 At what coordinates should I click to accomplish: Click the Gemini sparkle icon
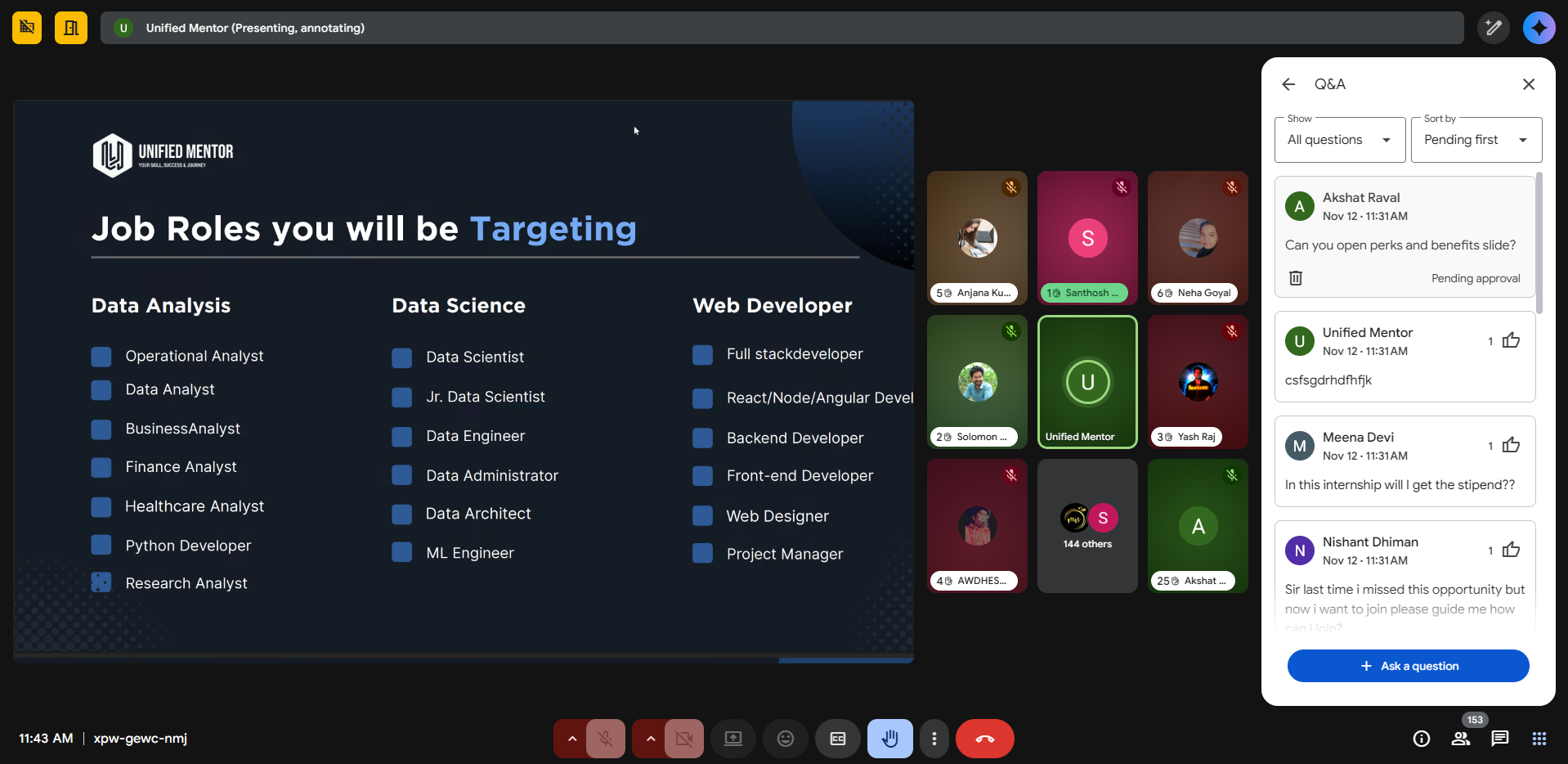(x=1539, y=28)
